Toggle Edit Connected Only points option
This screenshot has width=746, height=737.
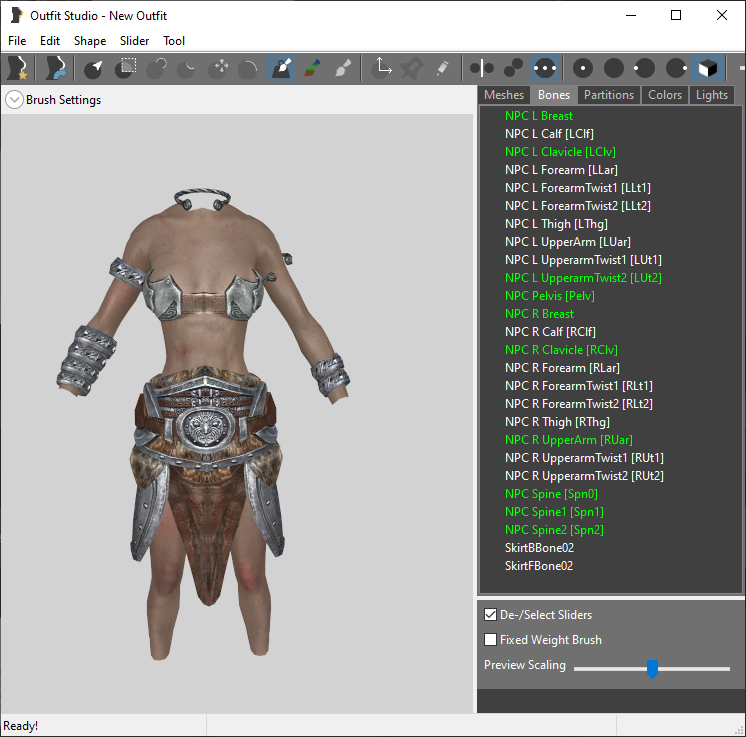[x=513, y=68]
